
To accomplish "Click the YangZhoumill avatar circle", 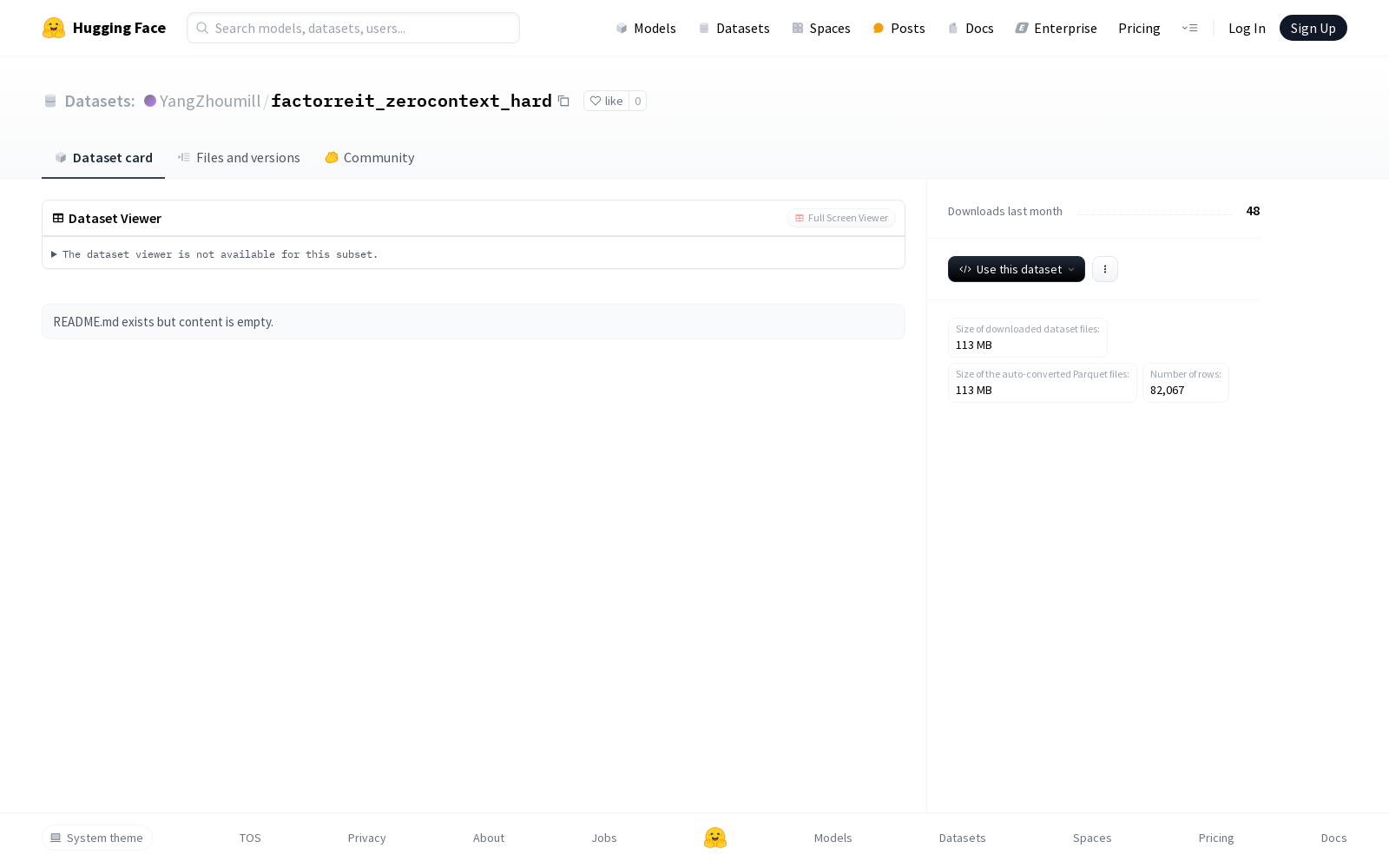I will tap(150, 101).
